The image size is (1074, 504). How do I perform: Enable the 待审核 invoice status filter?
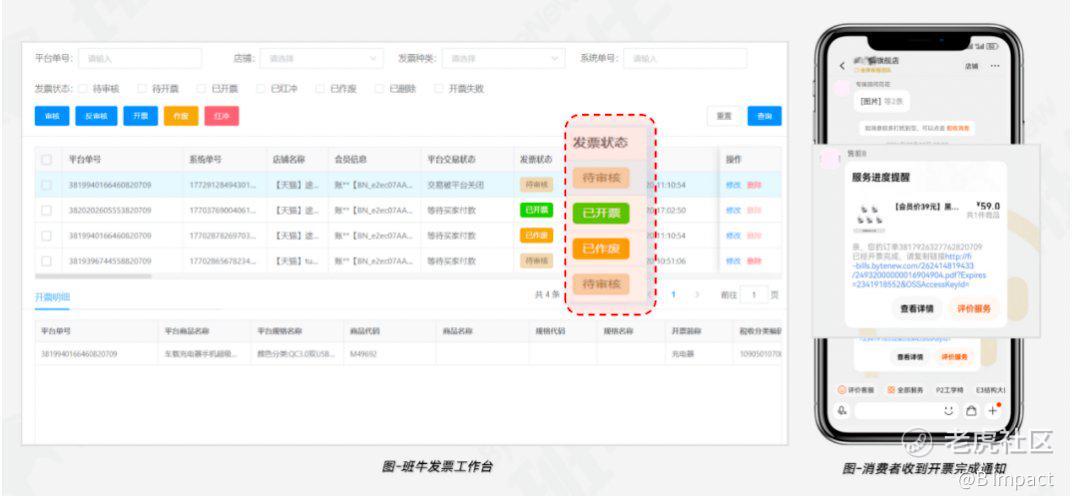pyautogui.click(x=82, y=88)
